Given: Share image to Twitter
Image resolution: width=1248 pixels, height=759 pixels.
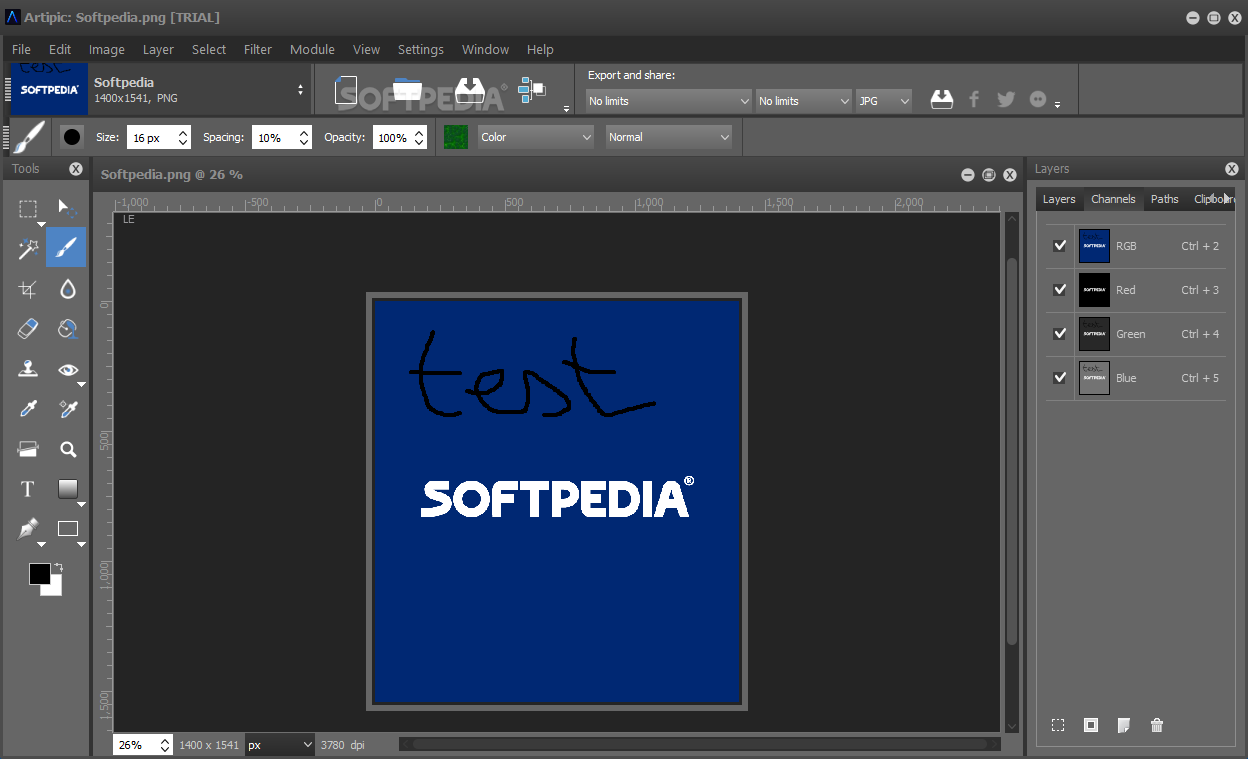Looking at the screenshot, I should [x=1006, y=99].
